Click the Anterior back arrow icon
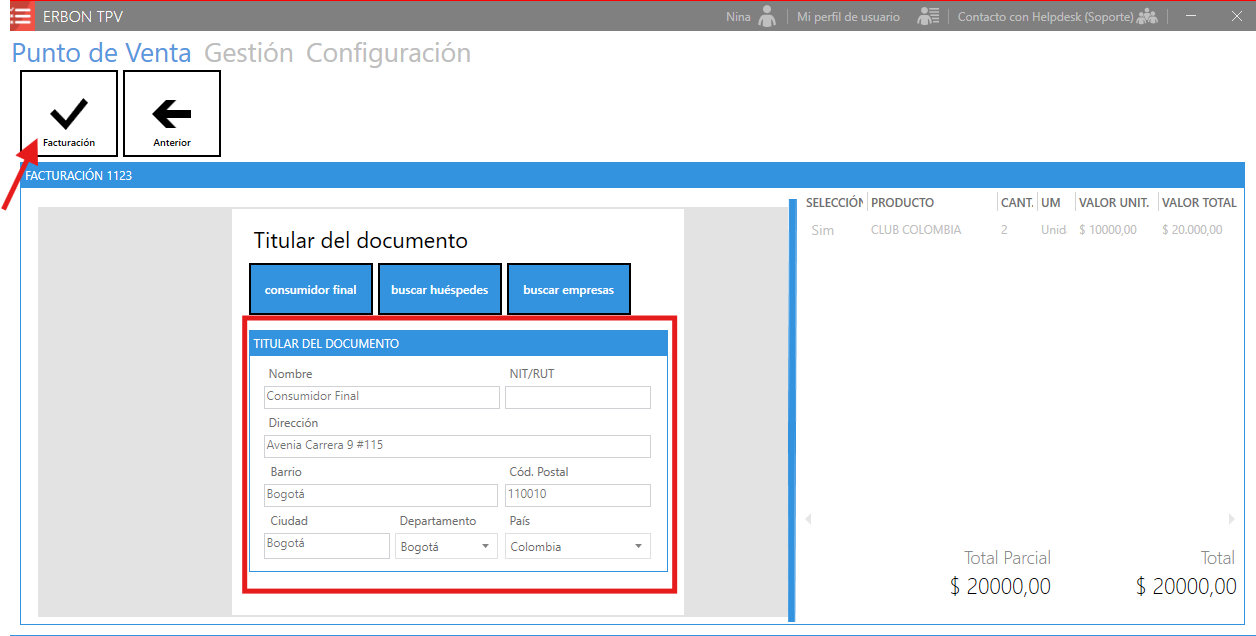Screen dimensions: 1256x636 coord(172,114)
